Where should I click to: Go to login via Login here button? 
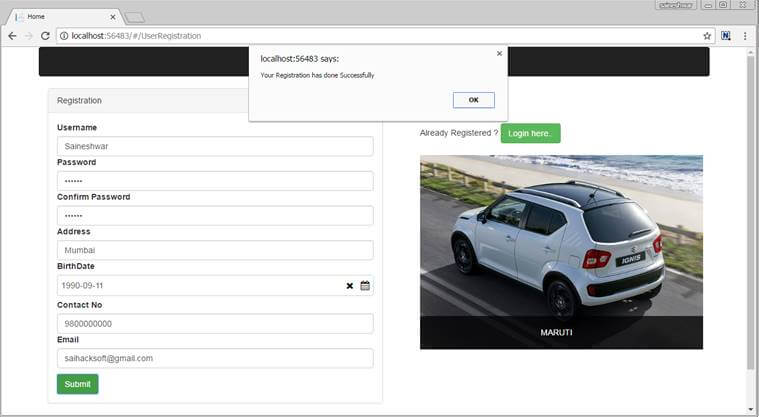click(x=531, y=133)
